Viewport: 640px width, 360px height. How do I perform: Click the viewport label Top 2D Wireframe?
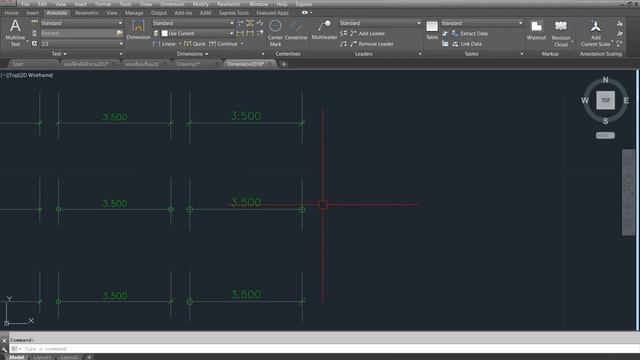pyautogui.click(x=27, y=75)
